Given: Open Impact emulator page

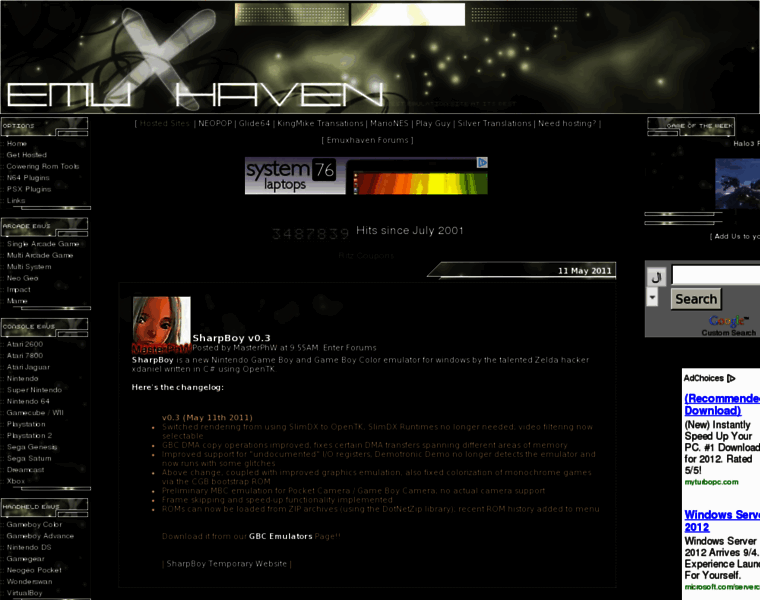Looking at the screenshot, I should coord(18,289).
